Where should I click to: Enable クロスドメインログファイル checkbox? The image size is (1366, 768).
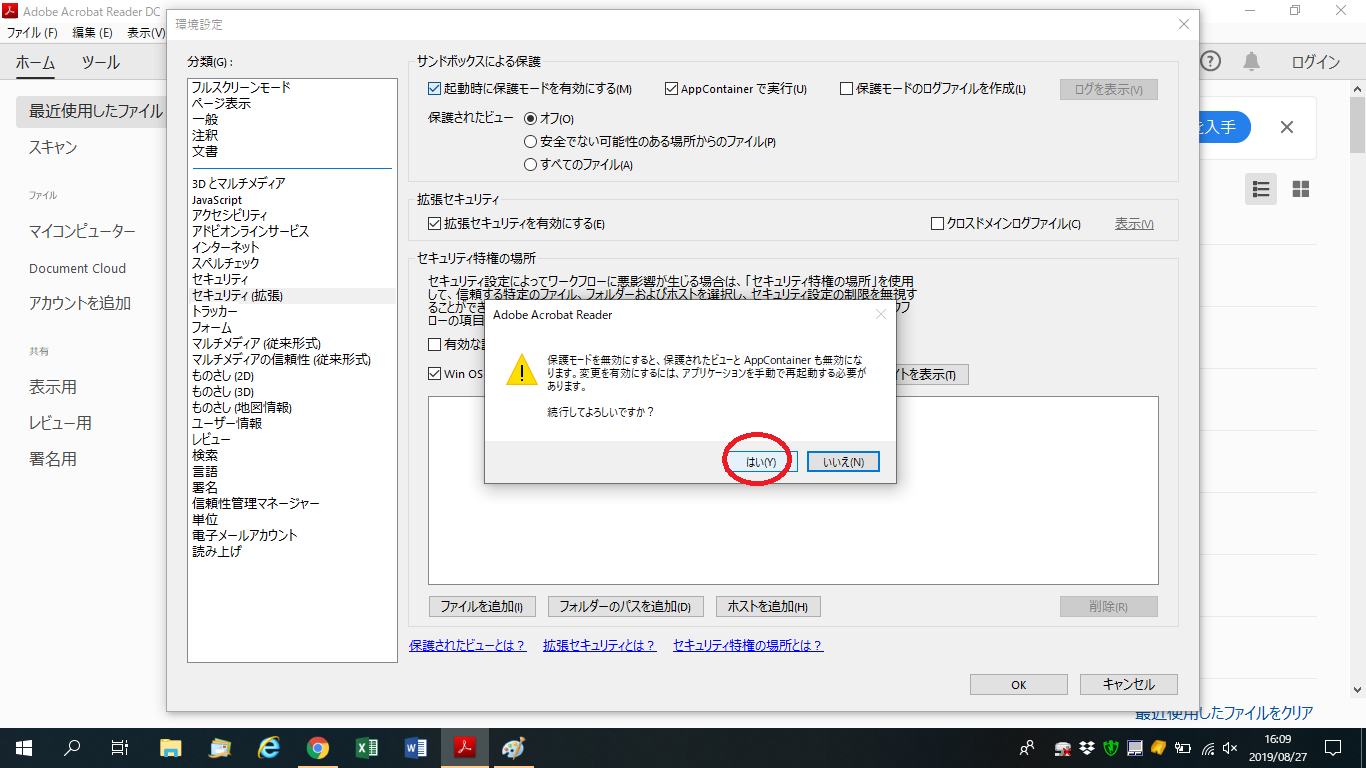(x=938, y=224)
